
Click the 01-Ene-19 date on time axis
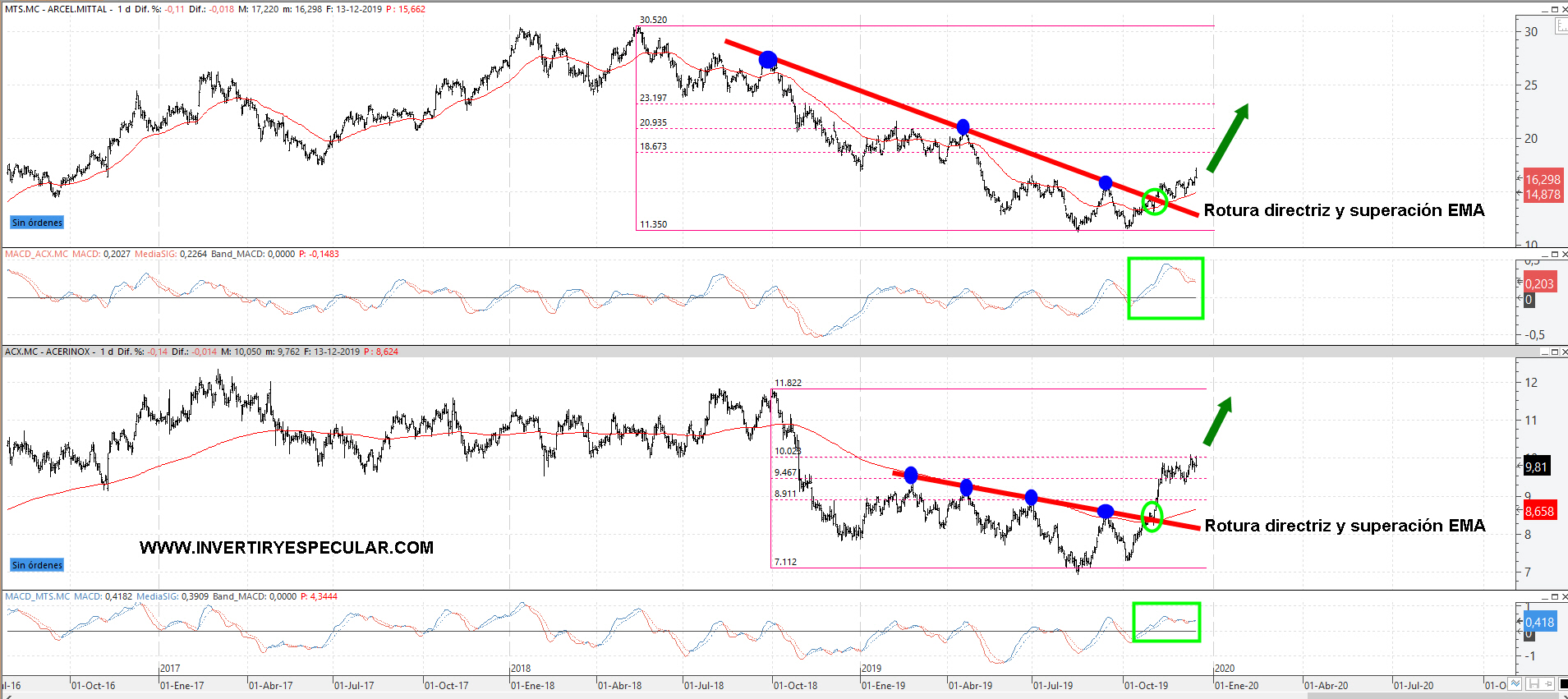(x=883, y=685)
